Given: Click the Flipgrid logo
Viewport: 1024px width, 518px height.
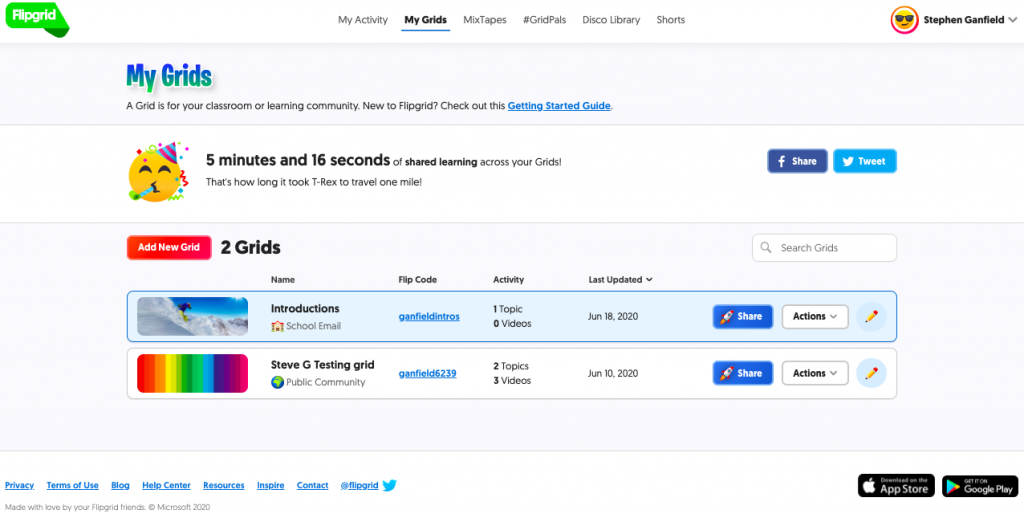Looking at the screenshot, I should (35, 18).
